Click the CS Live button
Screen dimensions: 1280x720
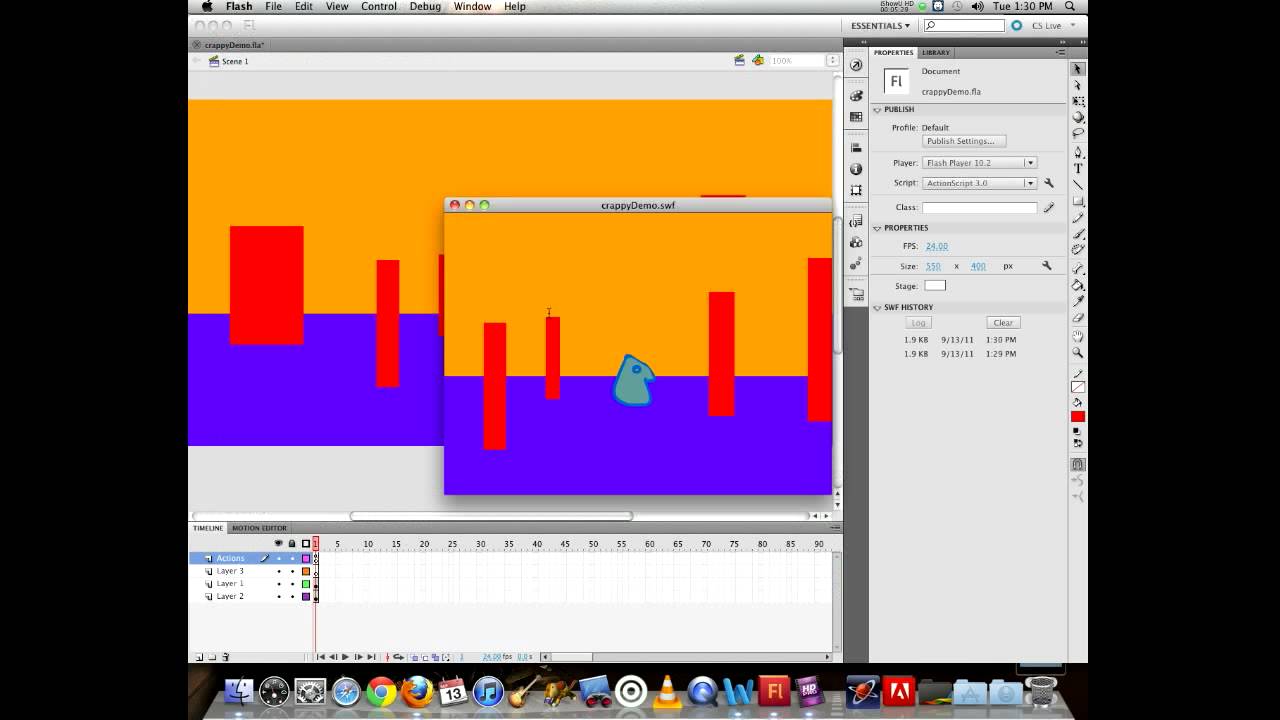pyautogui.click(x=1045, y=25)
